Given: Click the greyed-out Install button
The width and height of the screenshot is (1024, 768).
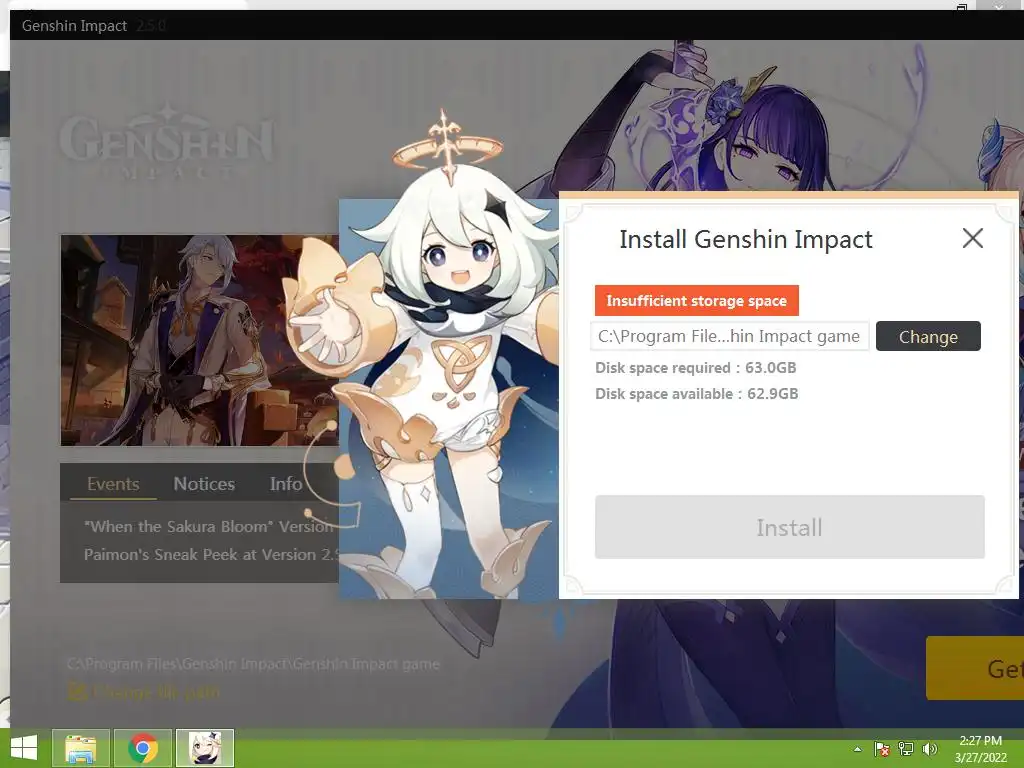Looking at the screenshot, I should tap(790, 527).
